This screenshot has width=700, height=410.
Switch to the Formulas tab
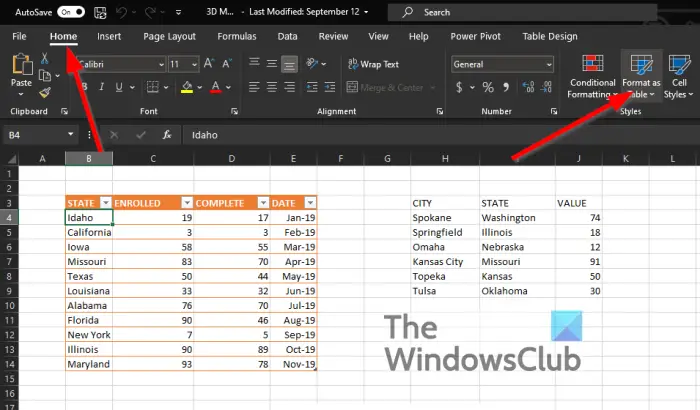pos(237,36)
